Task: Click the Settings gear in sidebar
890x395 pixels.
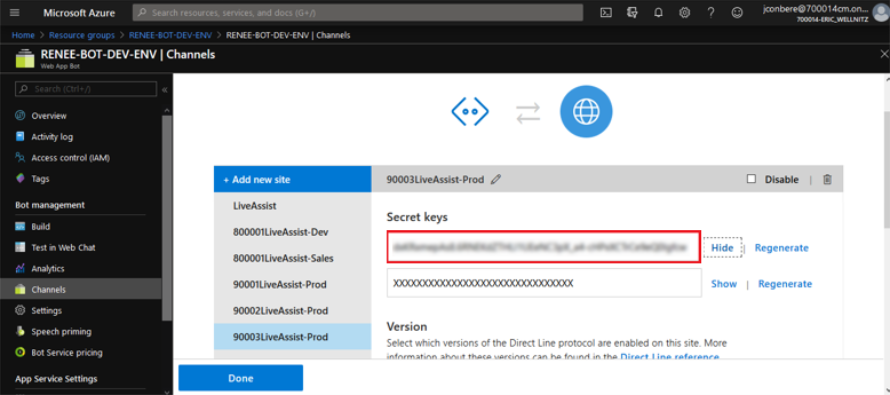Action: pos(20,310)
